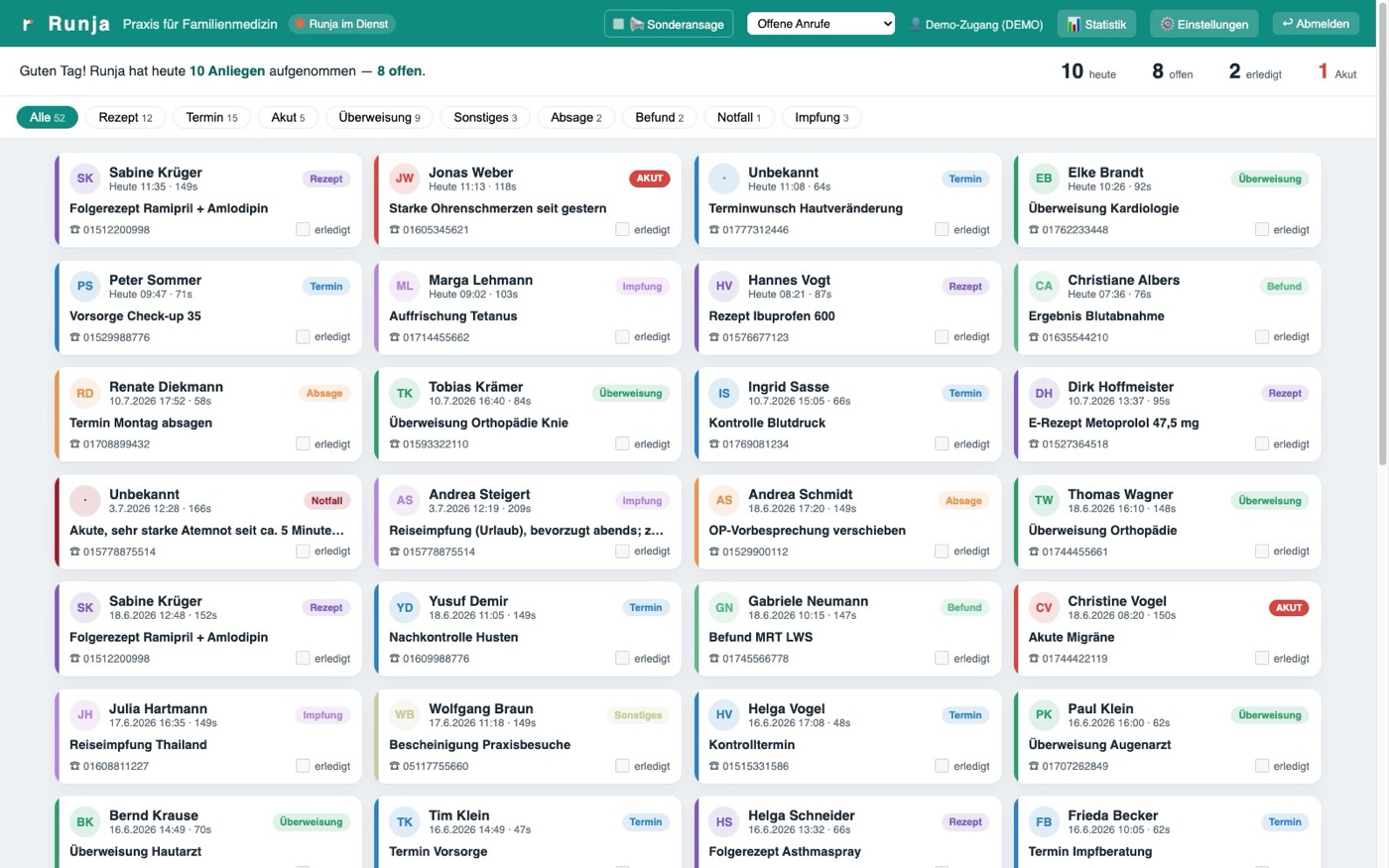
Task: Click "E-Rezept Metoprolol 47,5 mg" subject
Action: [1113, 423]
